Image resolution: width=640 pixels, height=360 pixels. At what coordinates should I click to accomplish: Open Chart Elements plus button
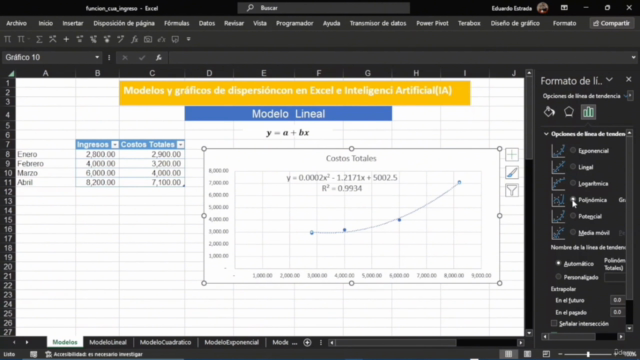point(512,155)
